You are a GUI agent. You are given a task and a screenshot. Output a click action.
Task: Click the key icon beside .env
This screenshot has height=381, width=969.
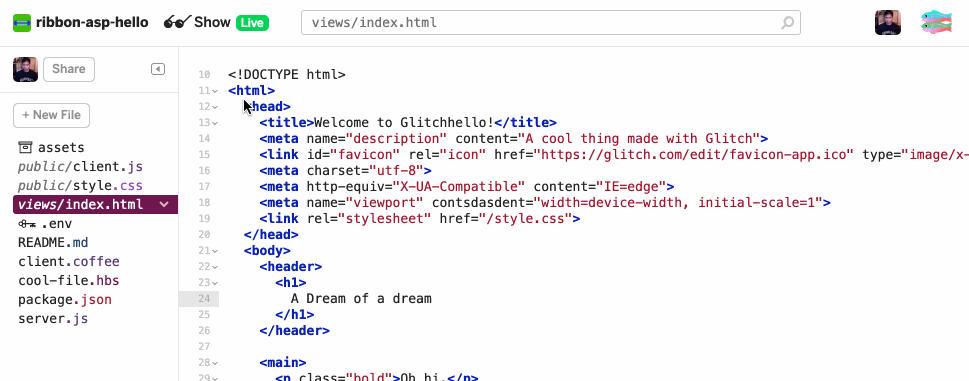click(27, 224)
